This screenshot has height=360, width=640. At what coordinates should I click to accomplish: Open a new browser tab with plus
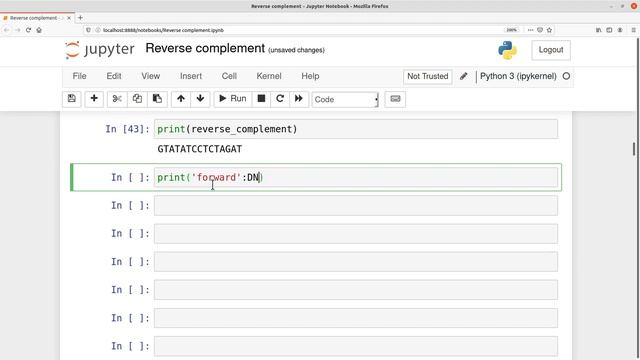click(80, 18)
